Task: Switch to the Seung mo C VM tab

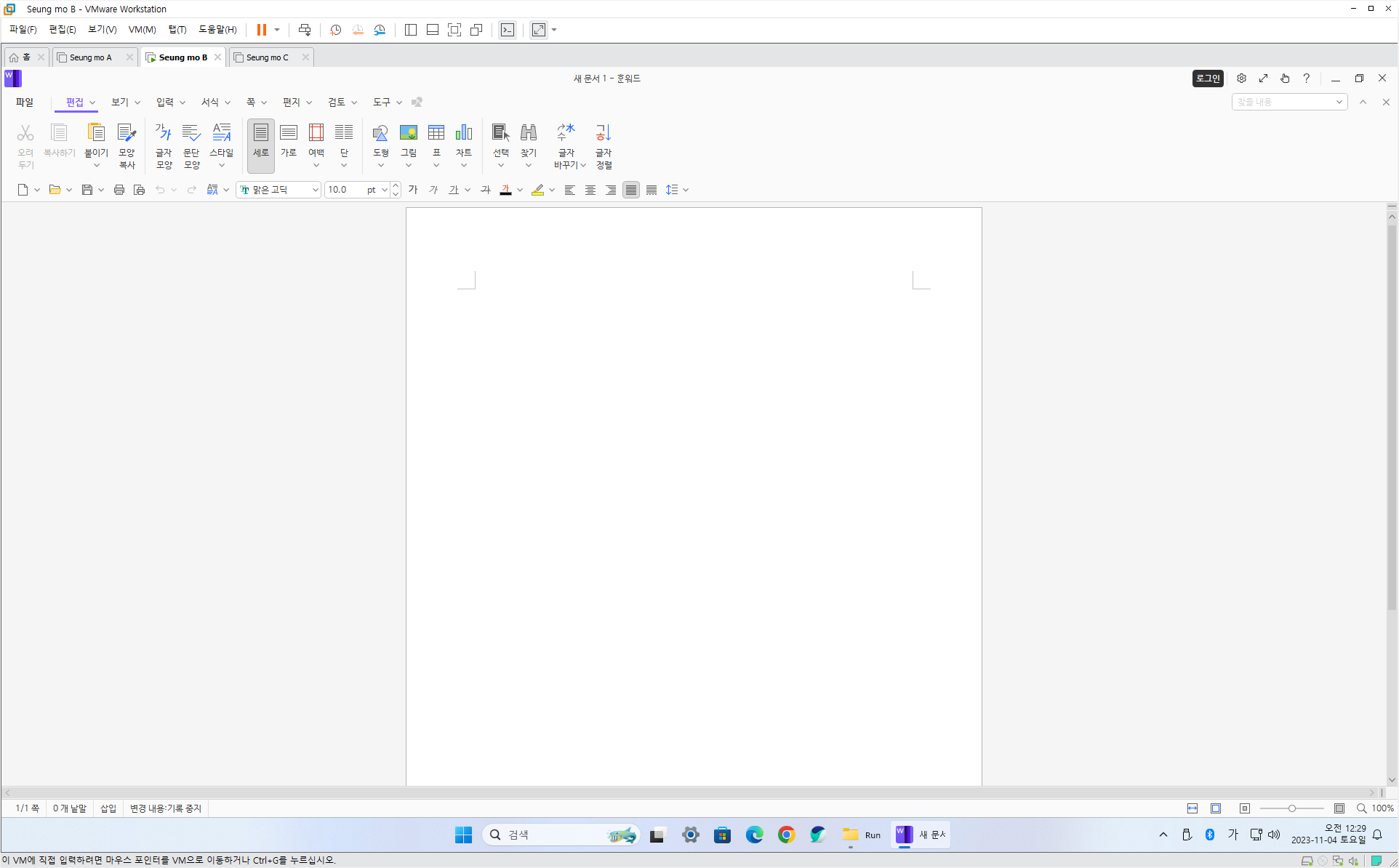Action: (267, 57)
